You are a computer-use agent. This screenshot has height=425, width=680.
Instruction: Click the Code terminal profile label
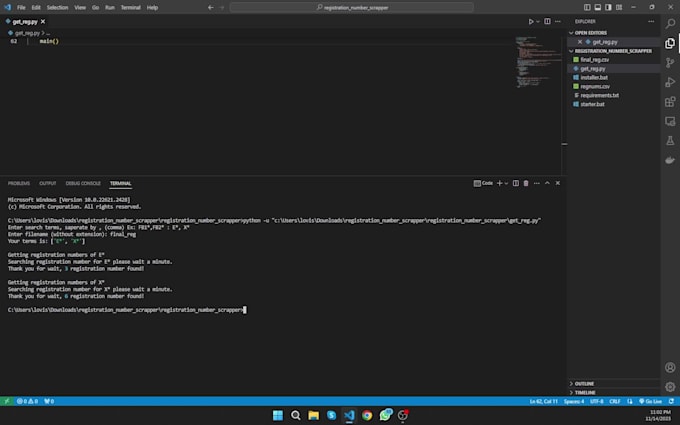tap(483, 183)
